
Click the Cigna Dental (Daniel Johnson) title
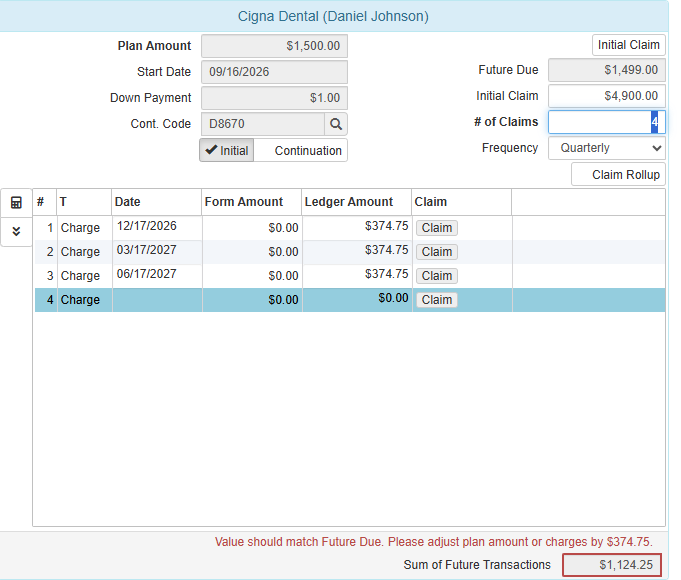pyautogui.click(x=333, y=17)
